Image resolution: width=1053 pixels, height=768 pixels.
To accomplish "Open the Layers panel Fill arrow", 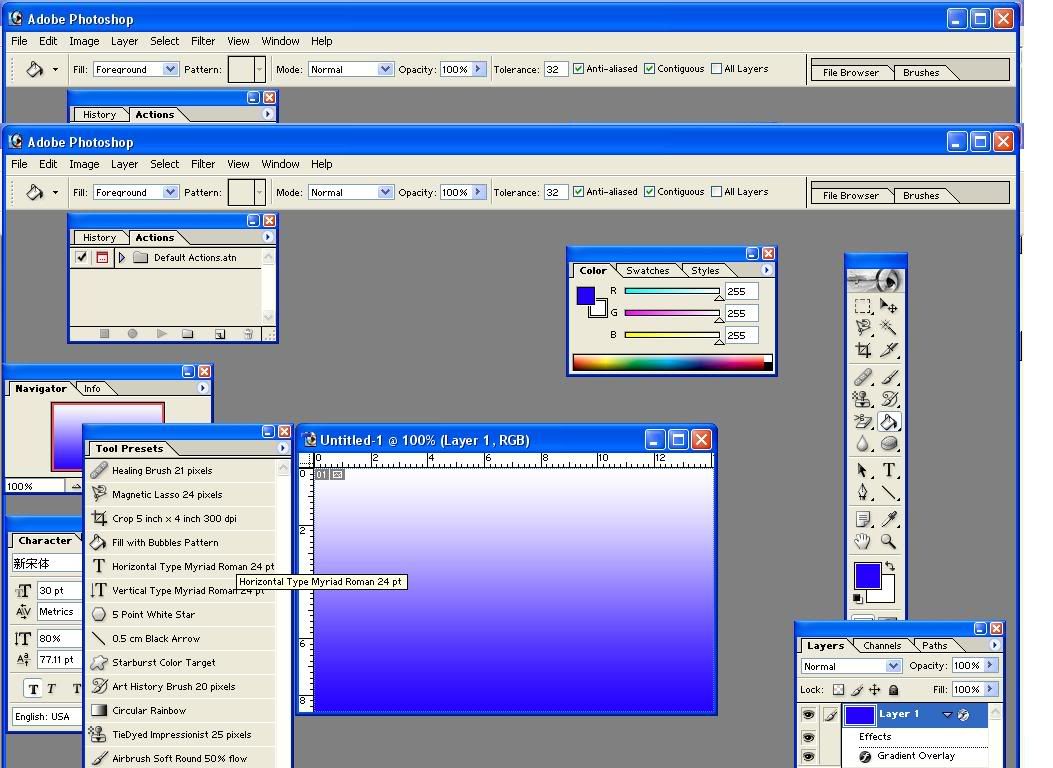I will tap(990, 689).
